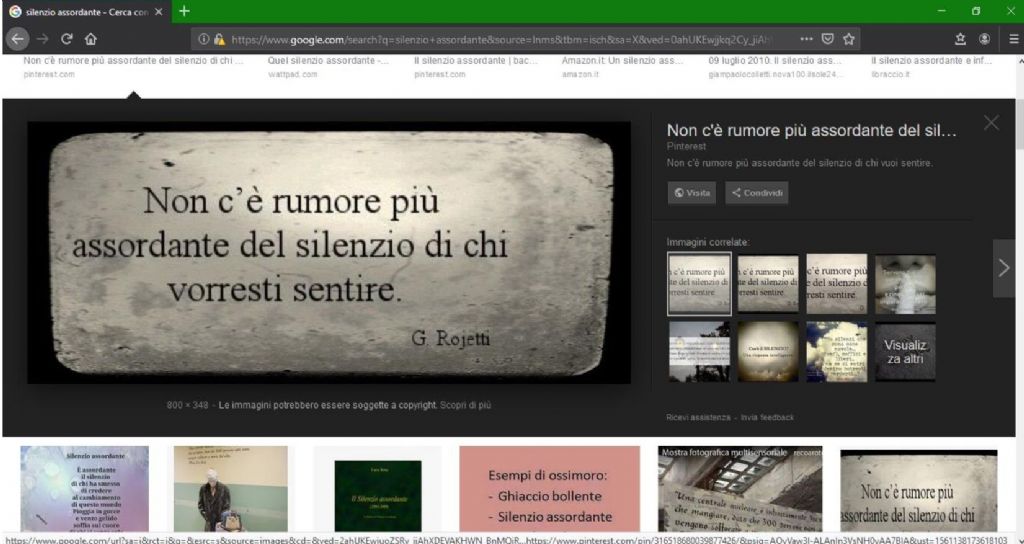This screenshot has height=544, width=1024.
Task: Open the 'Scopri di più' copyright link
Action: [x=465, y=405]
